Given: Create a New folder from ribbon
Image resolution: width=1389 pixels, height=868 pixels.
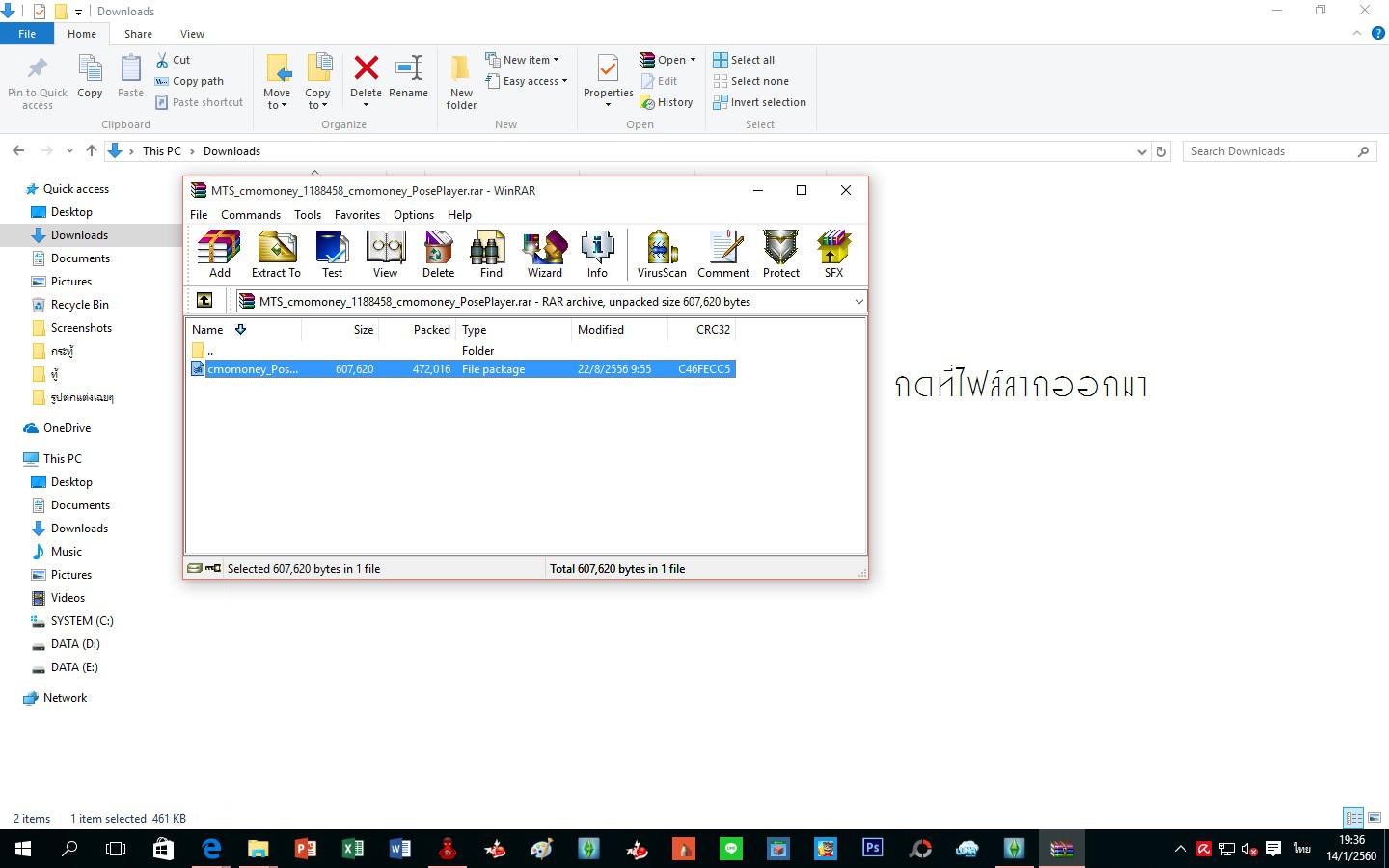Looking at the screenshot, I should 461,82.
